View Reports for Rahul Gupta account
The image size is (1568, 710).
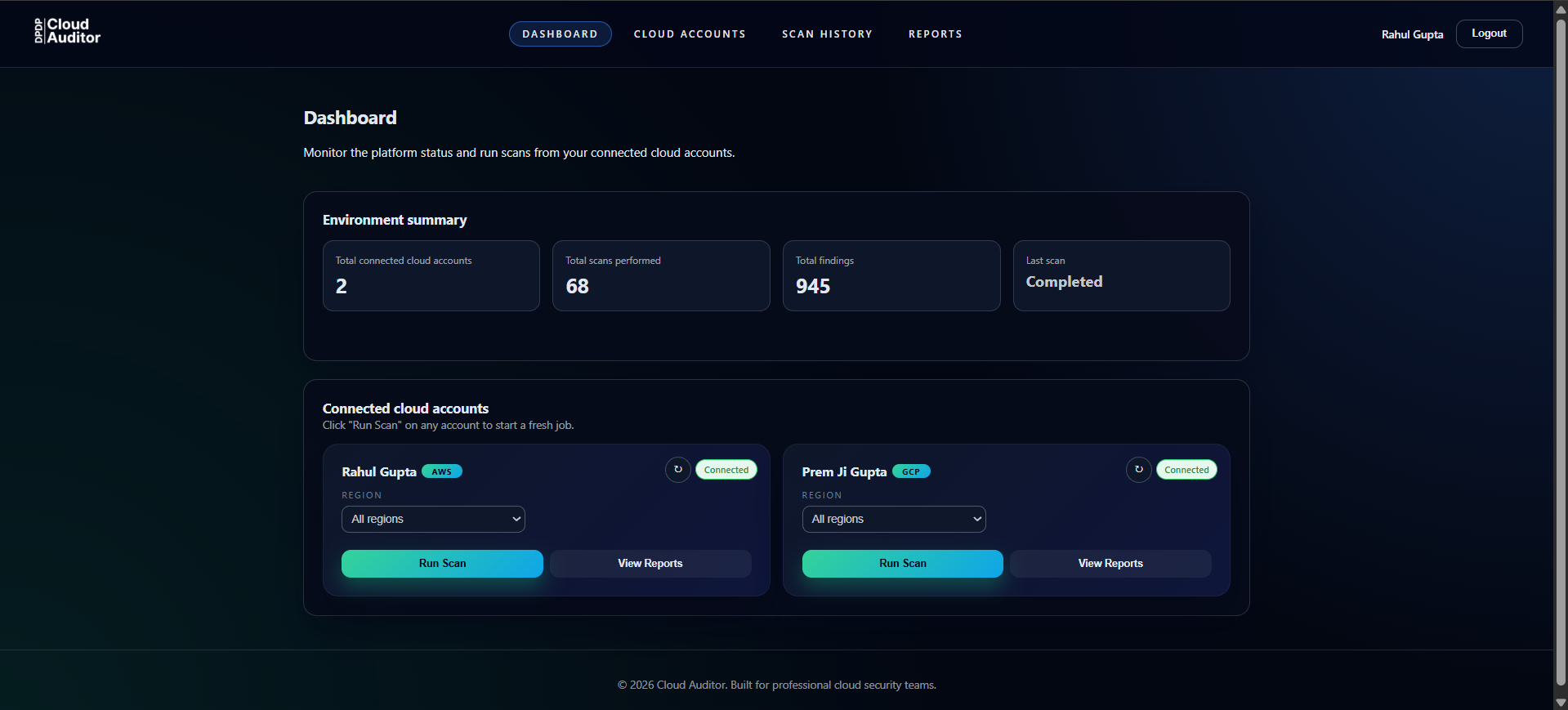(650, 564)
